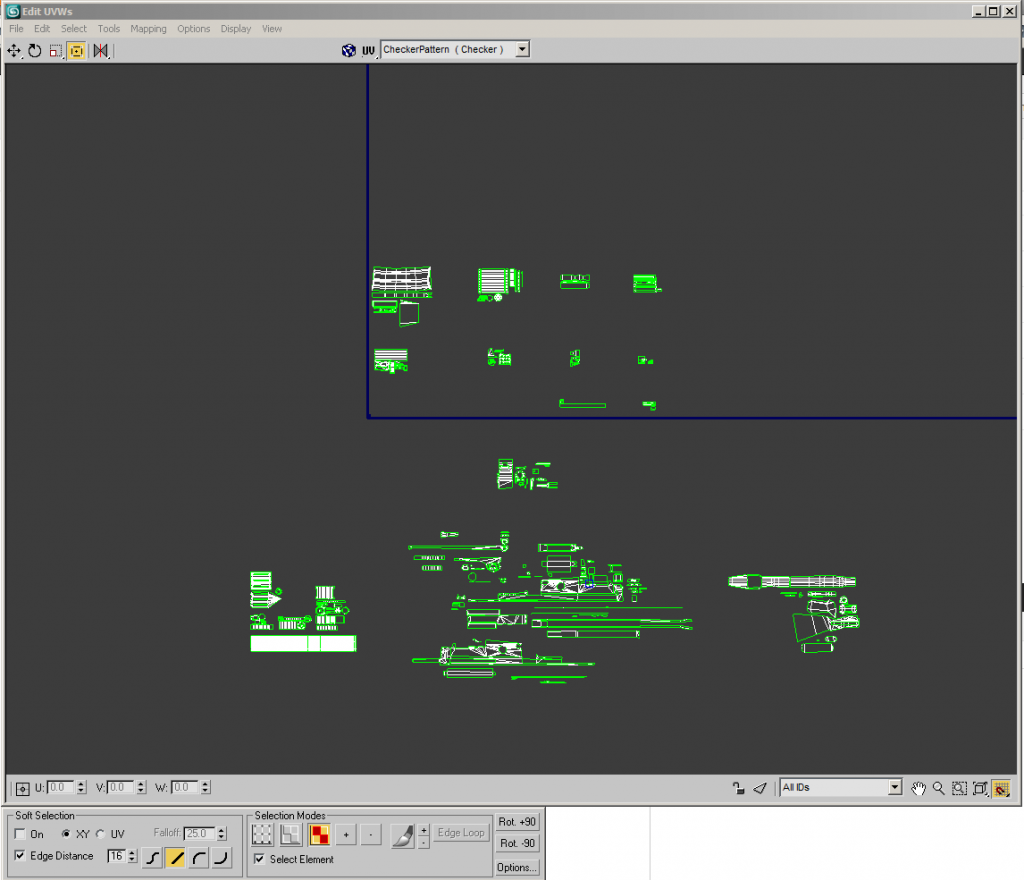Open the Mapping menu
Screen dimensions: 1024x880
[148, 29]
